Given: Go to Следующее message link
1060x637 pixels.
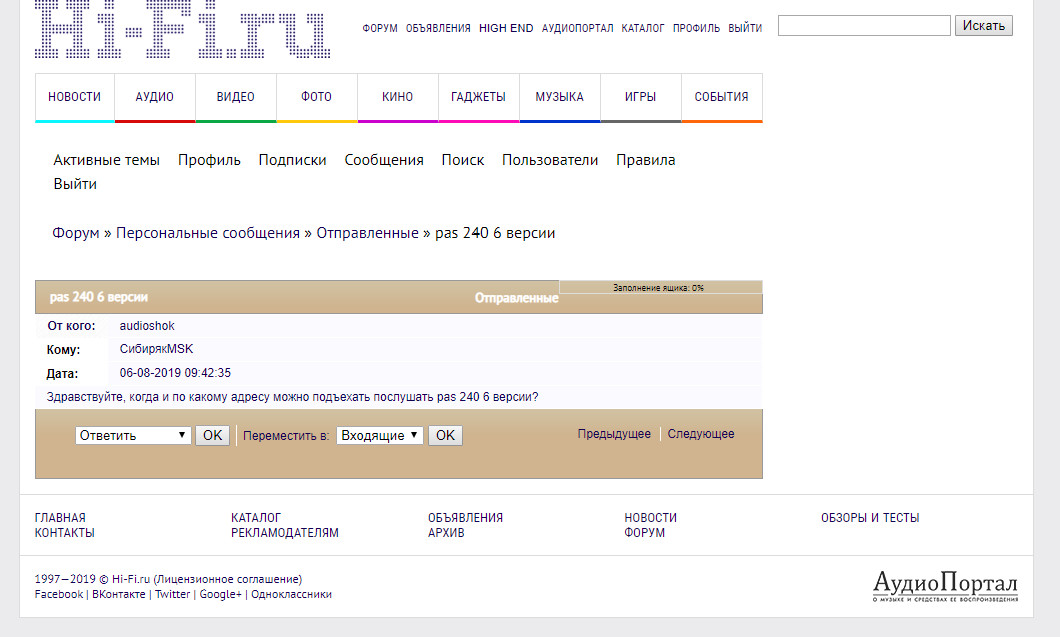Looking at the screenshot, I should (701, 434).
